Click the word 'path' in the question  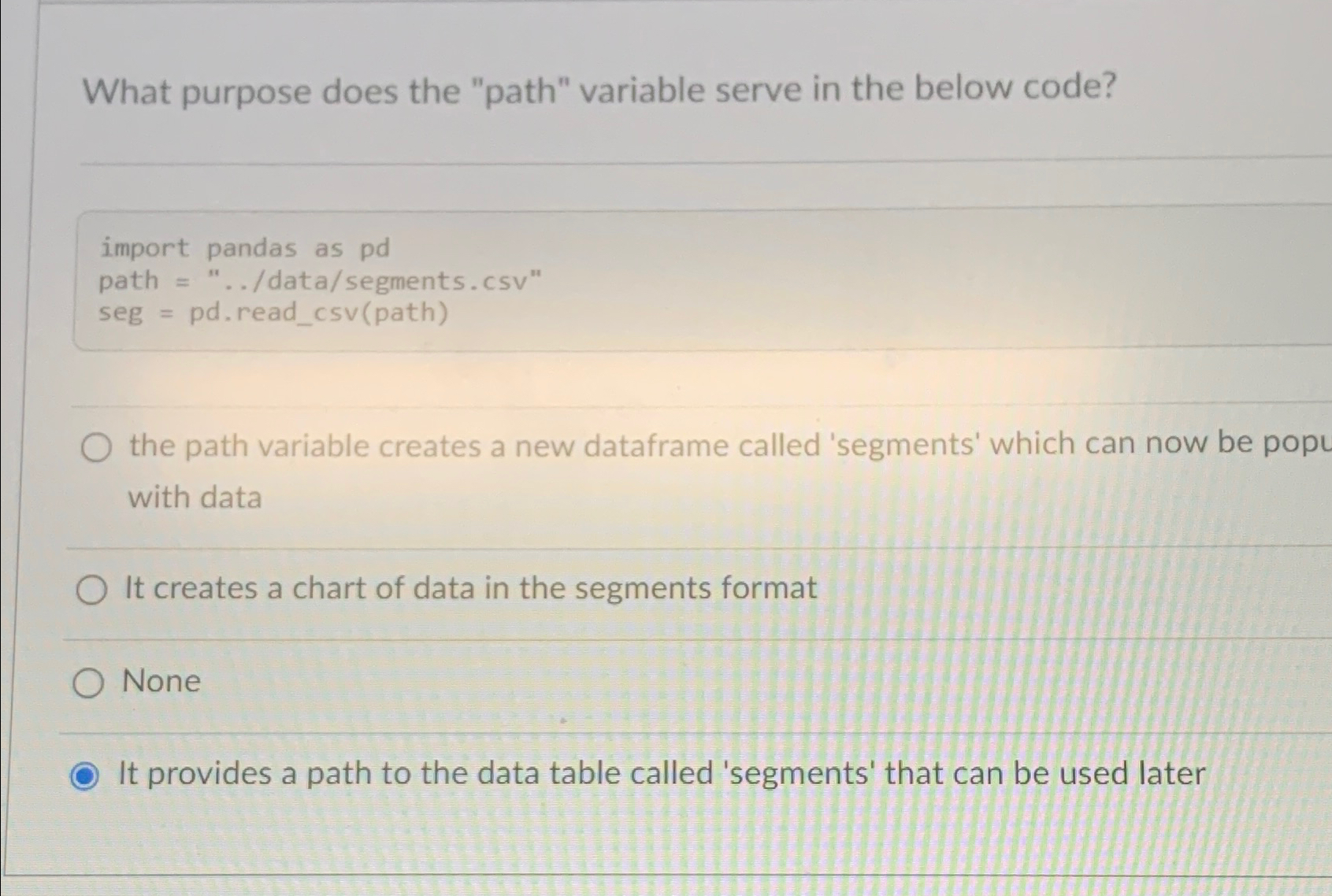(521, 91)
